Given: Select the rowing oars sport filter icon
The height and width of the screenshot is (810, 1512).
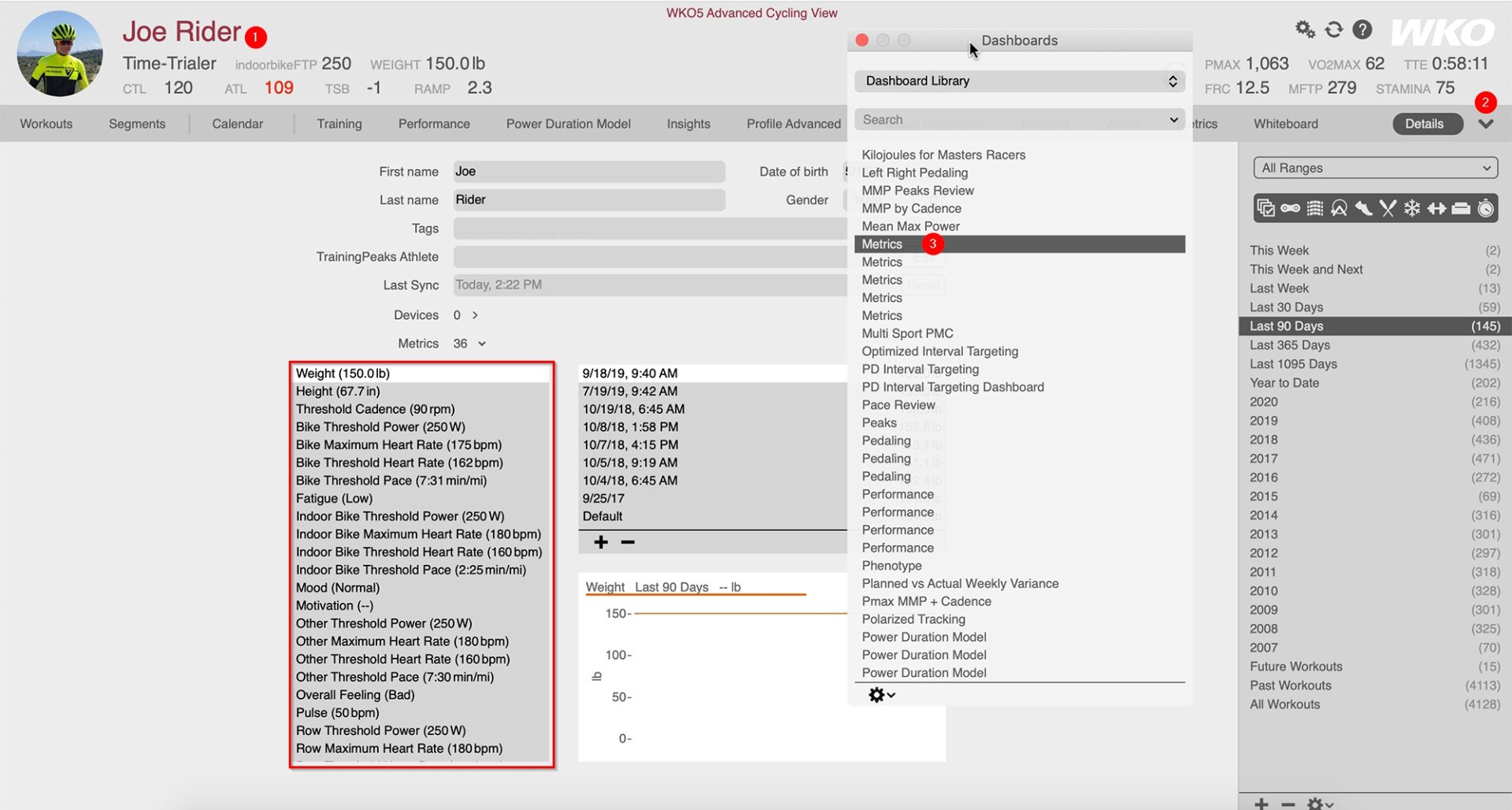Looking at the screenshot, I should coord(1388,208).
